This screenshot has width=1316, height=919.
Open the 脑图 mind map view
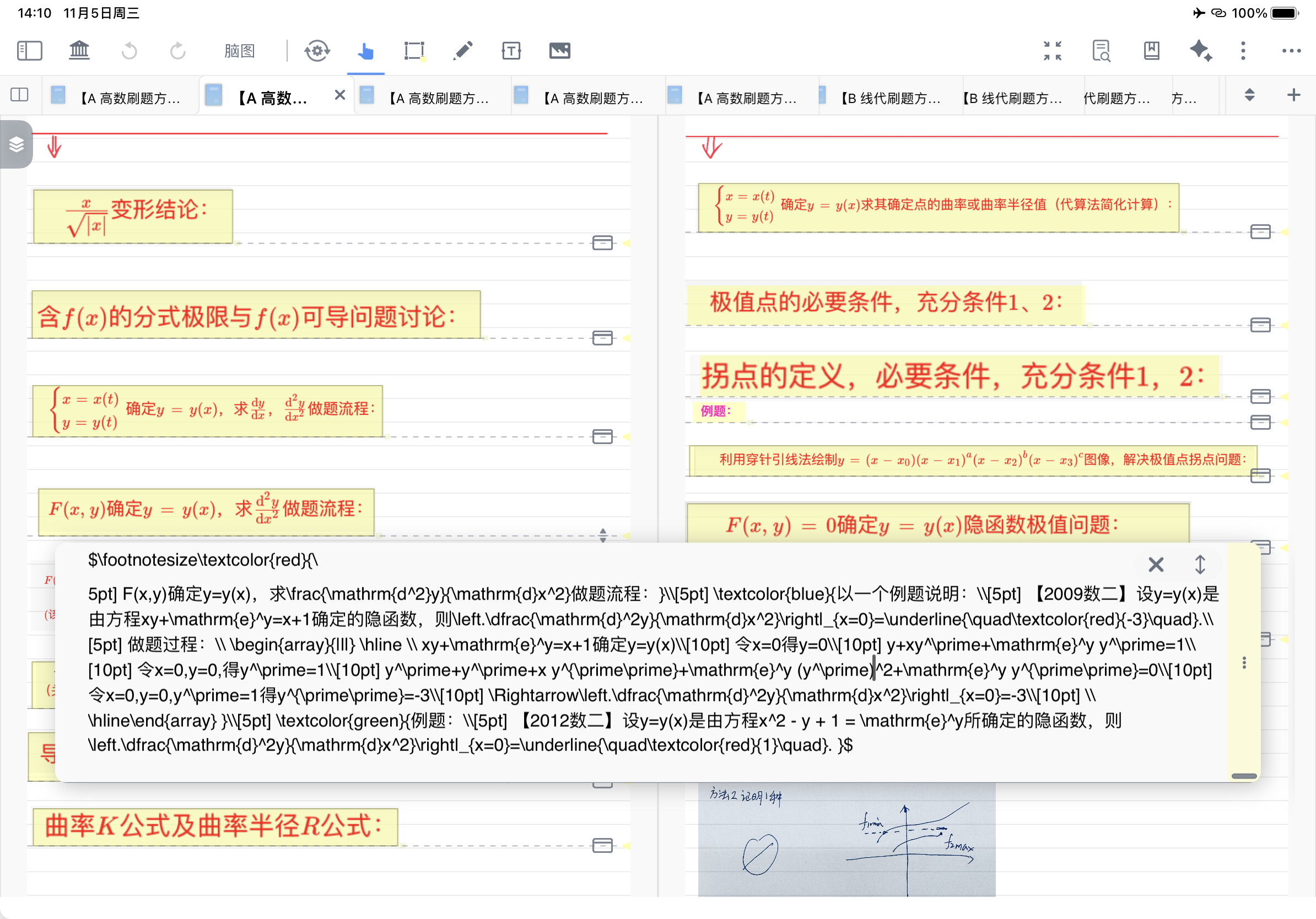239,51
